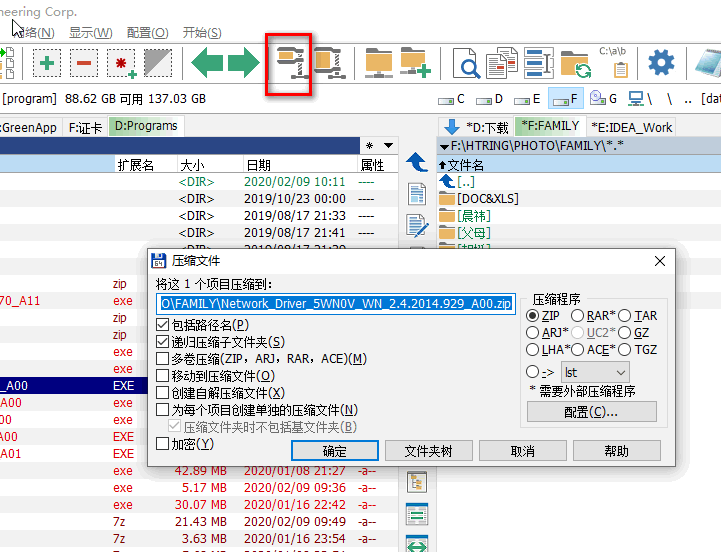This screenshot has height=552, width=721.
Task: Click the invert selection toolbar icon
Action: 158,63
